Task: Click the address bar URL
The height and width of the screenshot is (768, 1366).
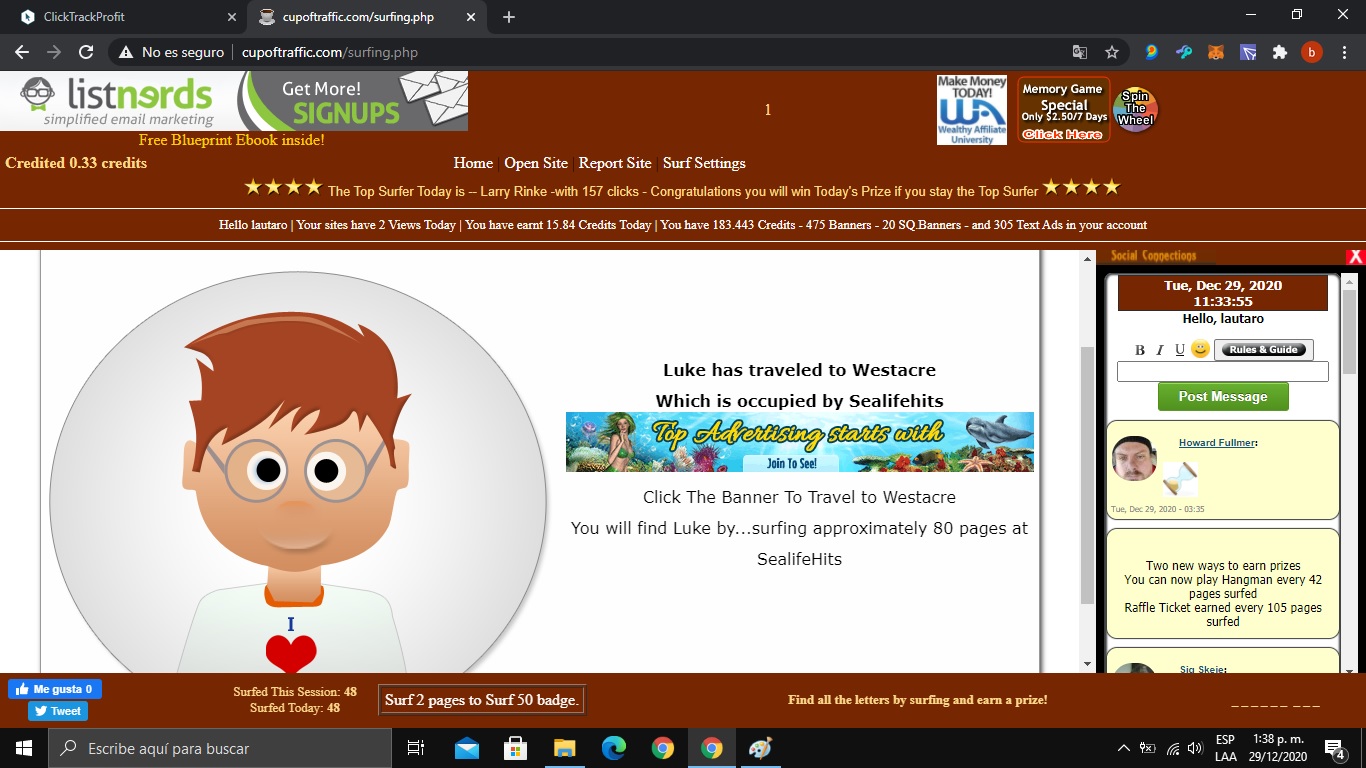Action: tap(330, 52)
